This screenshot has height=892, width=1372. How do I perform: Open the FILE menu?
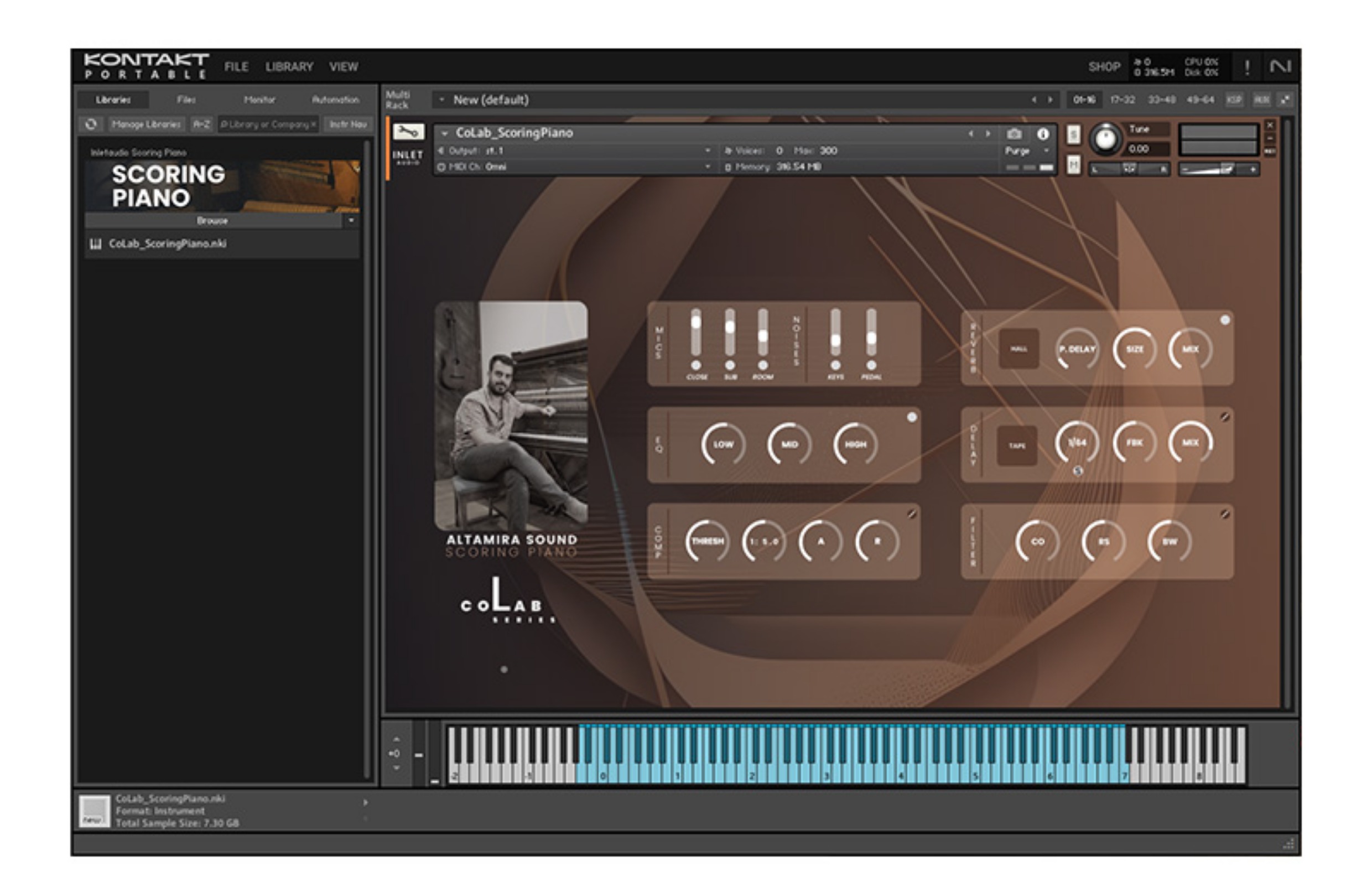[236, 67]
